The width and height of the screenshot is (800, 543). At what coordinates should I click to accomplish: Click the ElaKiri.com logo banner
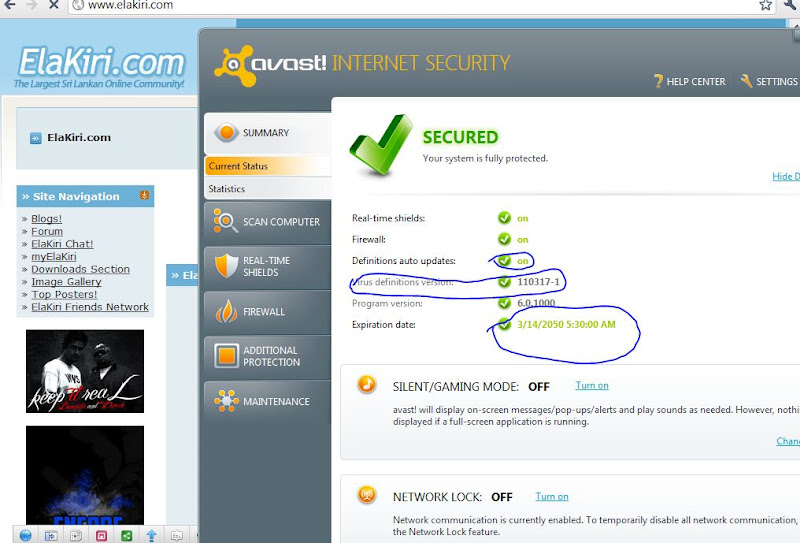100,67
